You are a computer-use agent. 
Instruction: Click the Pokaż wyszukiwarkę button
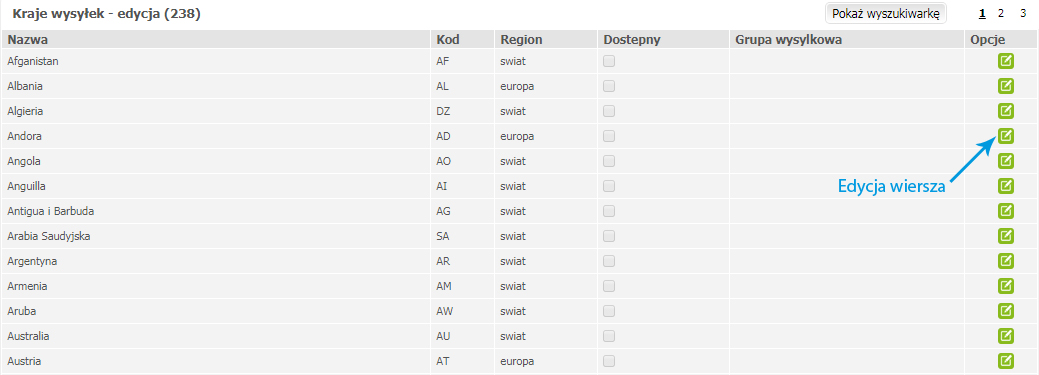coord(885,13)
